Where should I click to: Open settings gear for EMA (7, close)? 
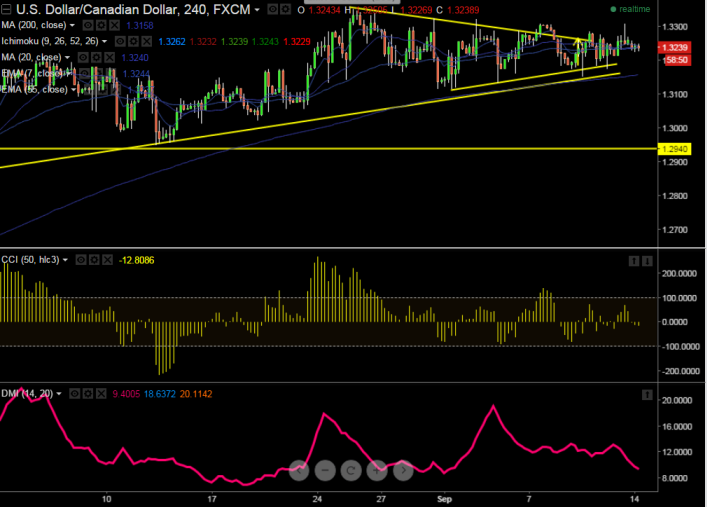coord(97,74)
